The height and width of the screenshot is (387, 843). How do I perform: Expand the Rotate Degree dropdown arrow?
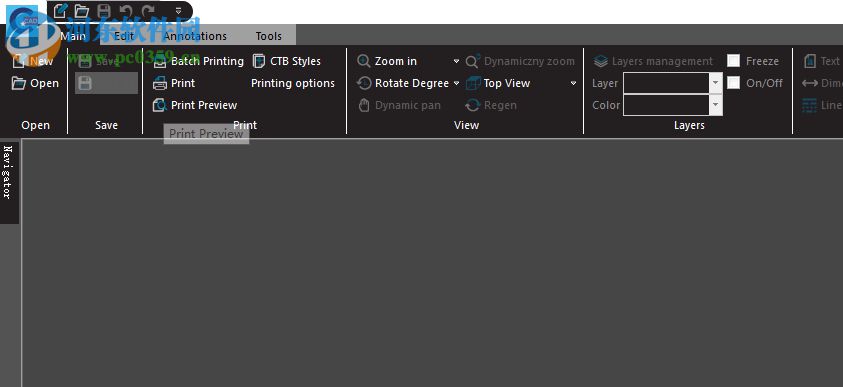click(x=456, y=83)
